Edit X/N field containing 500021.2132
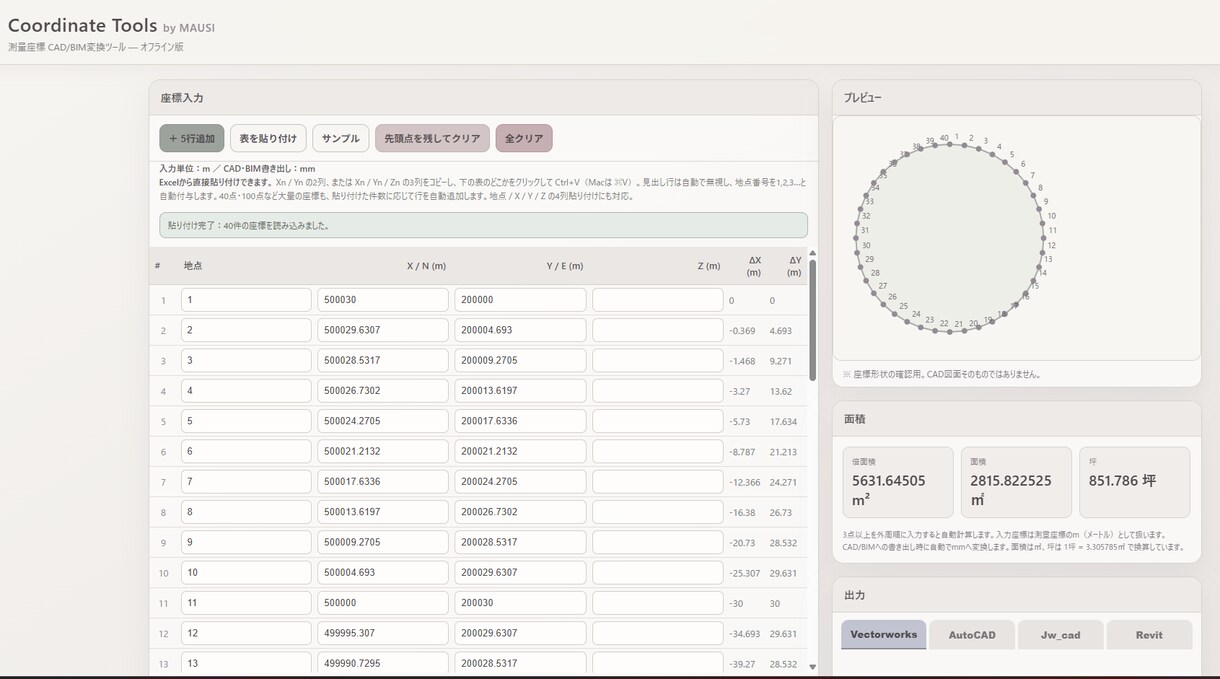Screen dimensions: 1220x679 (383, 451)
